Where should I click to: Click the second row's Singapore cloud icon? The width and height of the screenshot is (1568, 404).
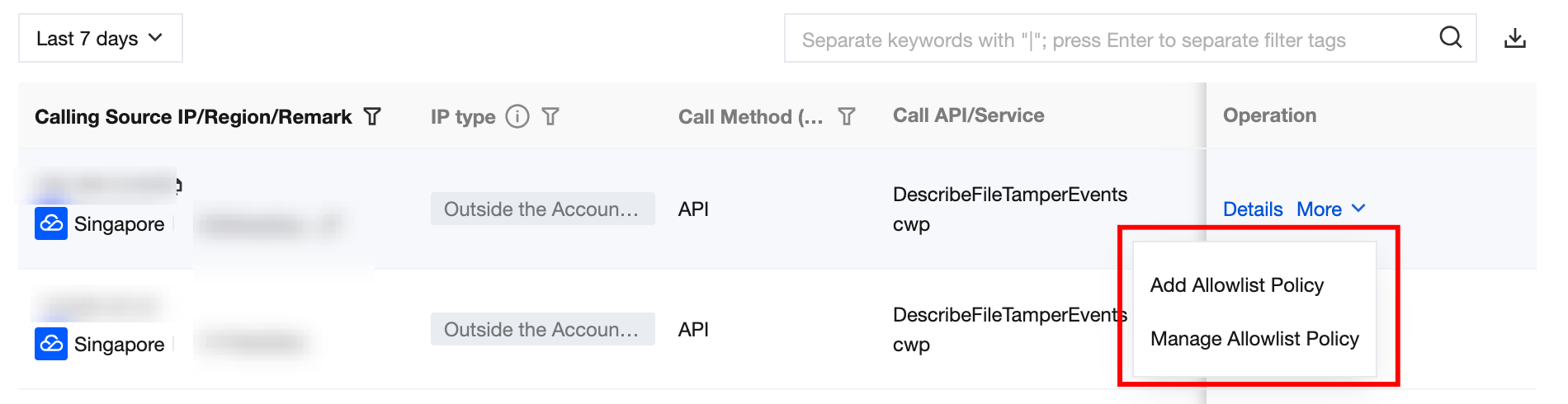[51, 344]
